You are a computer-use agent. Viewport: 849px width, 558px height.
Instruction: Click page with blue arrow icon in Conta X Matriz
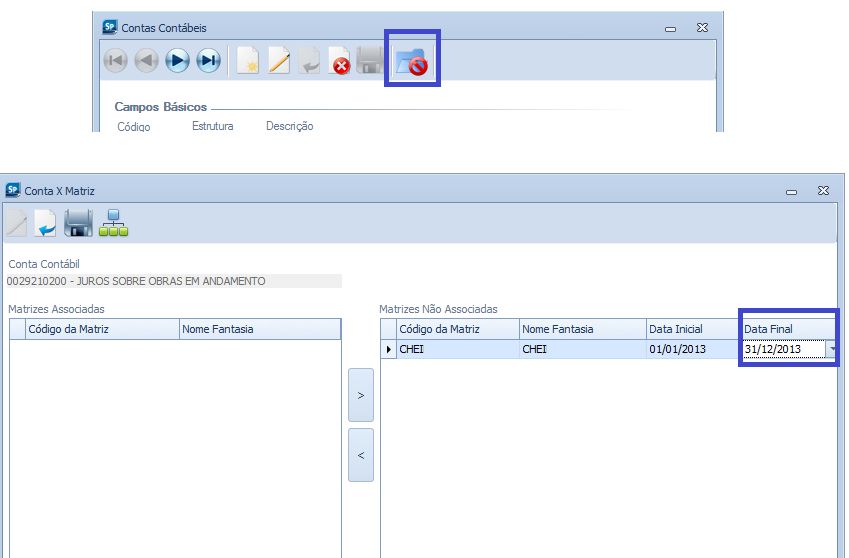pyautogui.click(x=45, y=223)
